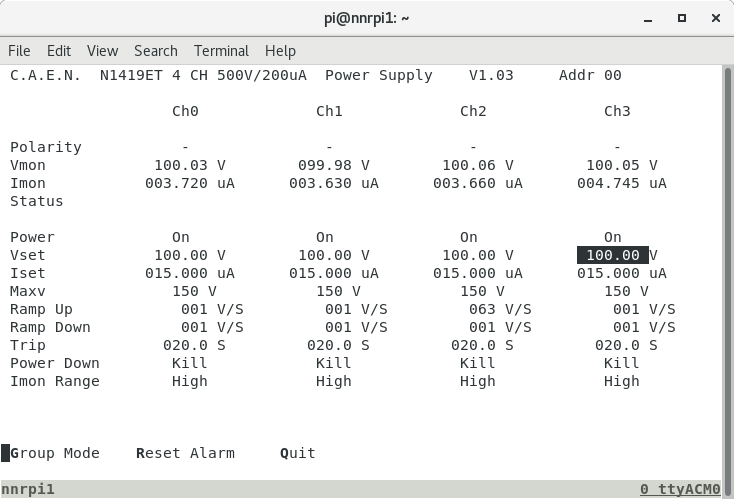The image size is (734, 499).
Task: Click the ttyACM0 window tab in status bar
Action: [680, 489]
